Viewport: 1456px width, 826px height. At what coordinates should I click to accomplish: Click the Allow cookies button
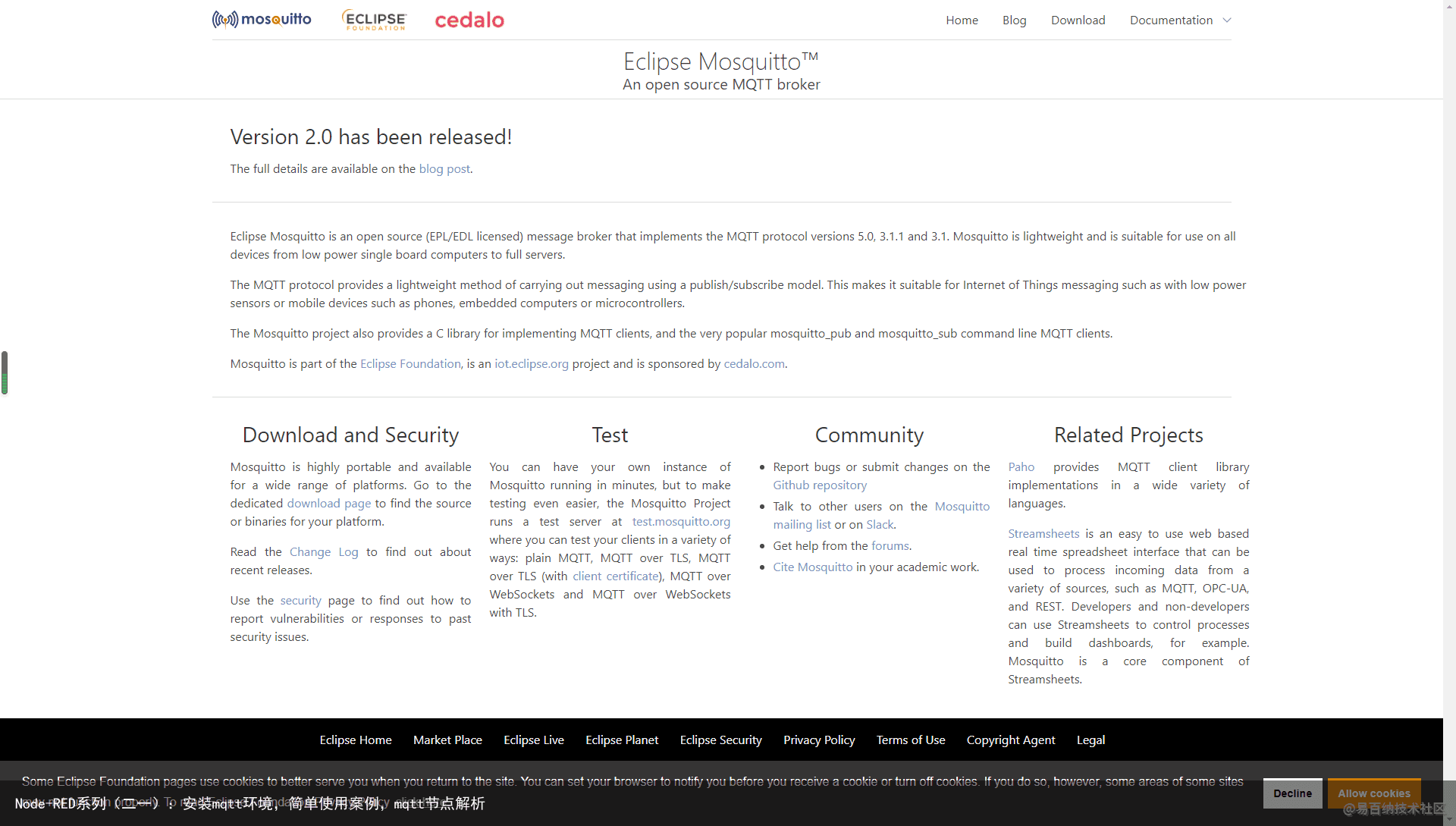(x=1374, y=793)
